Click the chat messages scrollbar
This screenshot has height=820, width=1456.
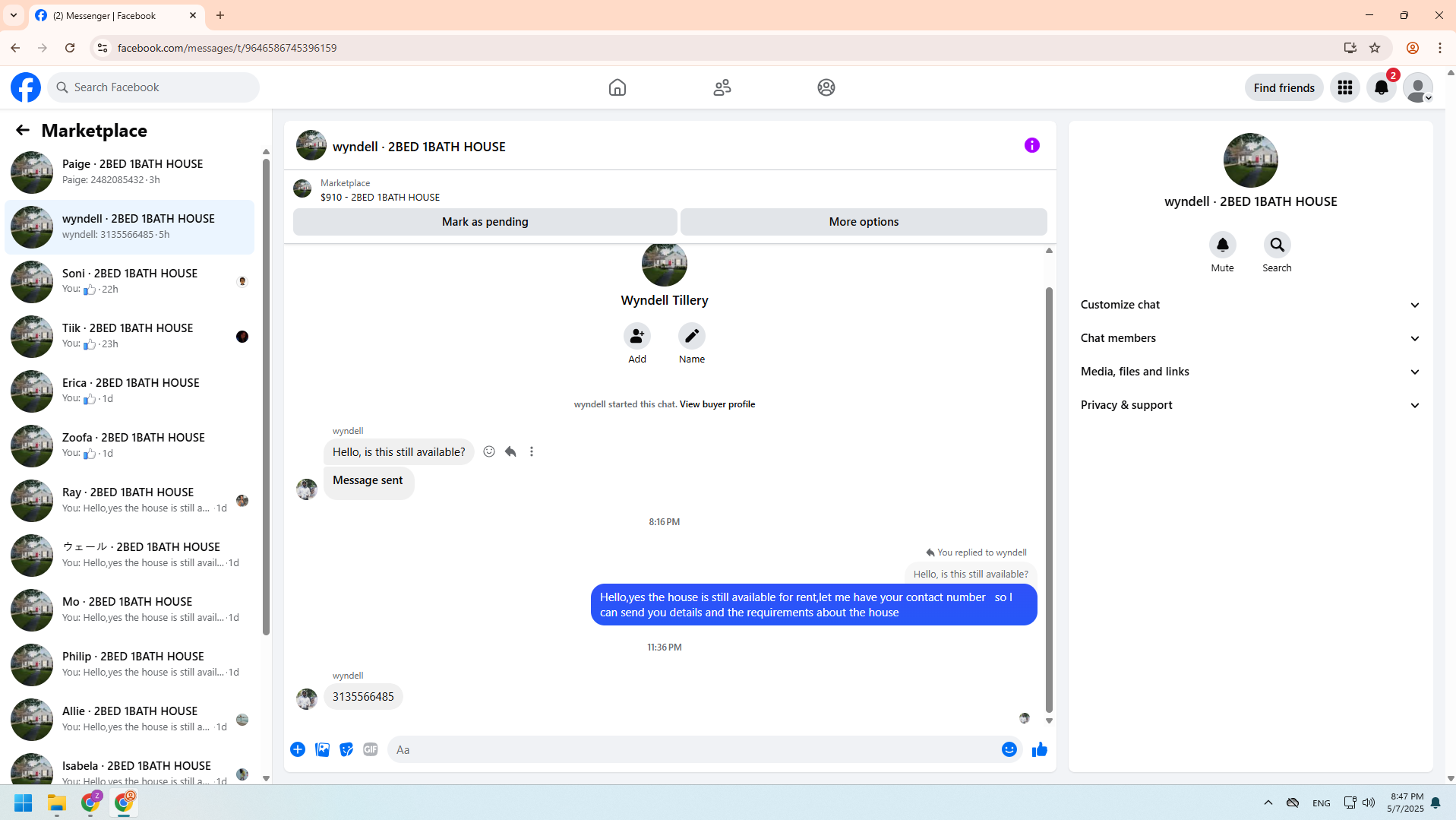coord(1049,499)
